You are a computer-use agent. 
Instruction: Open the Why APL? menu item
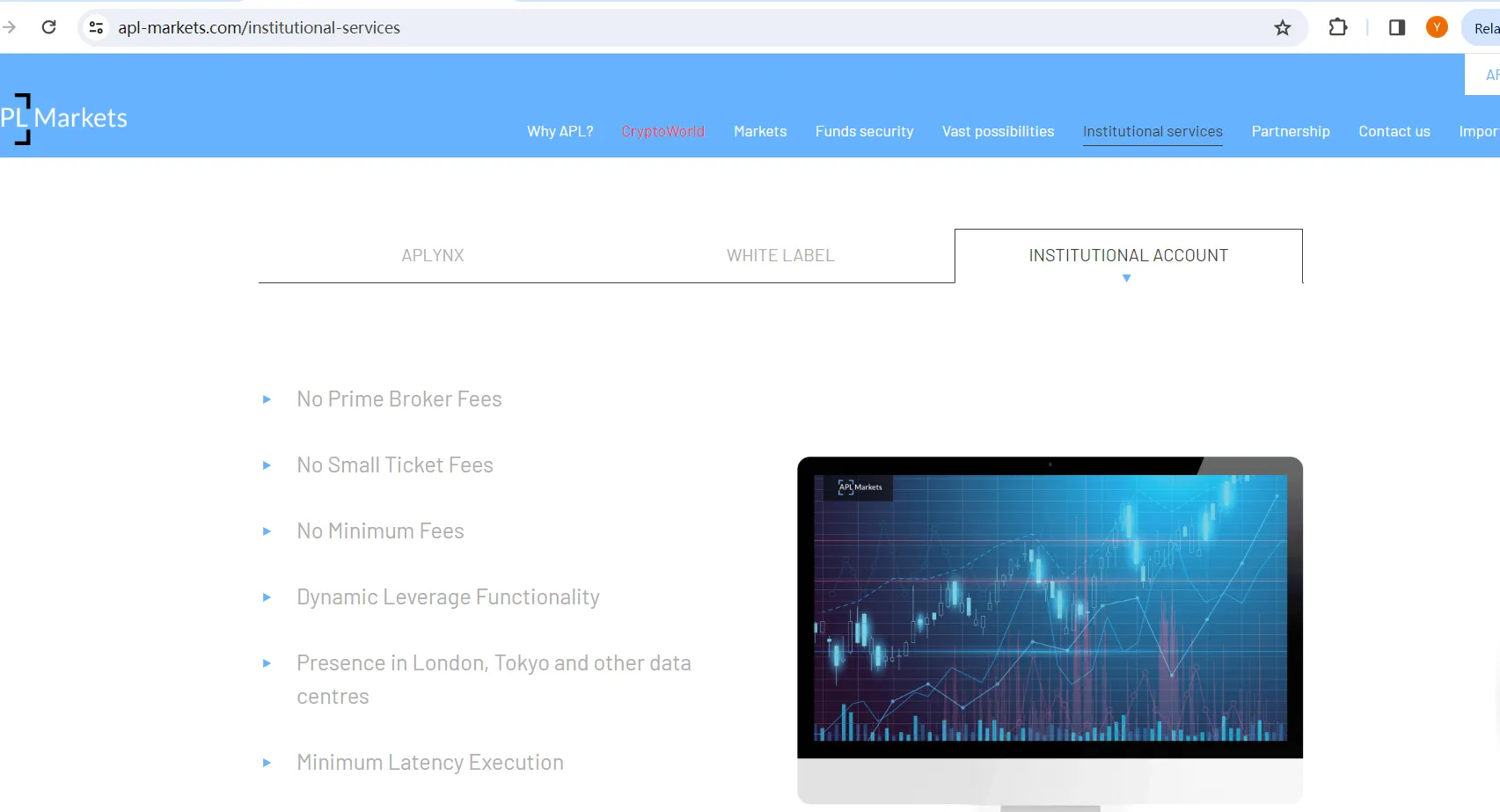click(x=560, y=131)
